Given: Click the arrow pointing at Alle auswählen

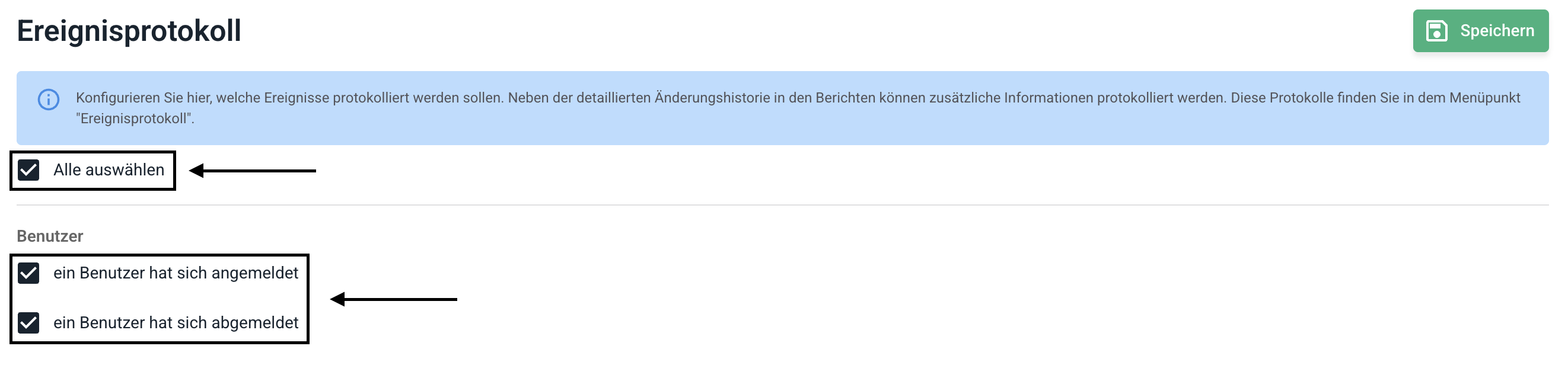Looking at the screenshot, I should (253, 171).
